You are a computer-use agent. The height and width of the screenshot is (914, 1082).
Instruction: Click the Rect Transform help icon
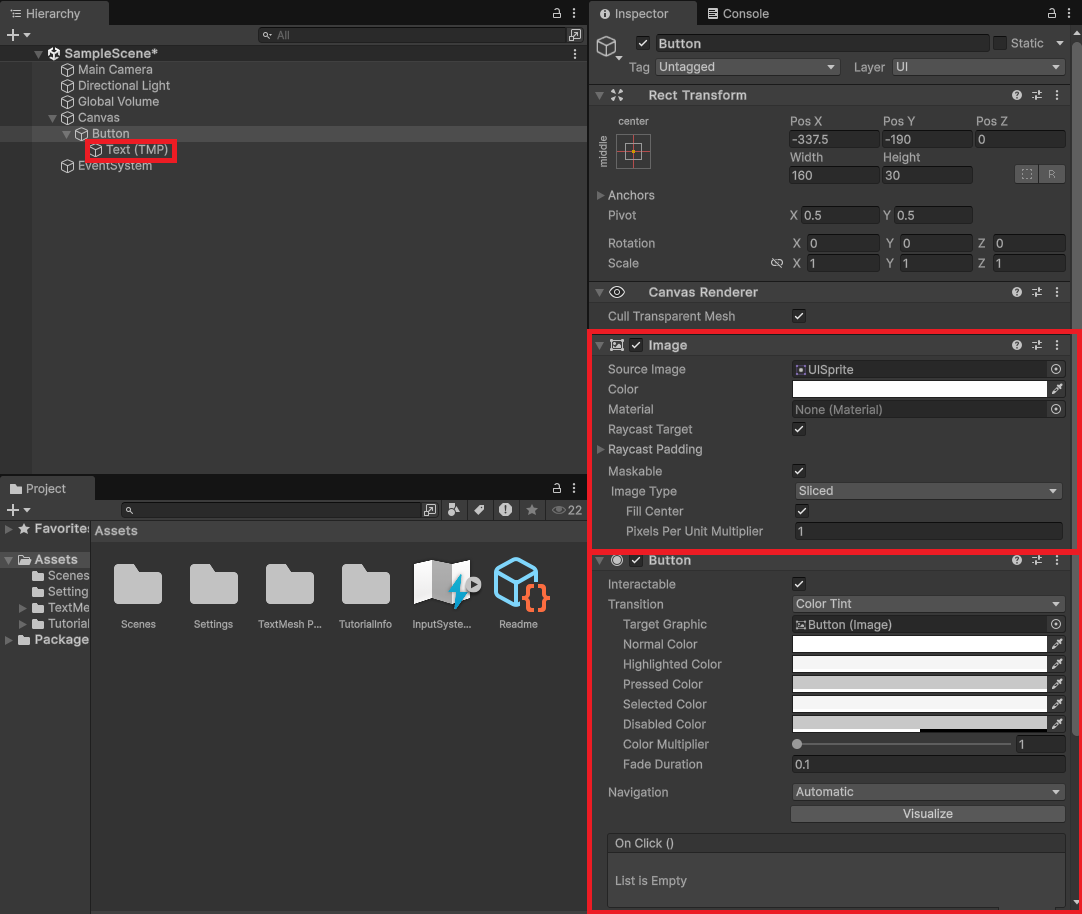point(1017,95)
